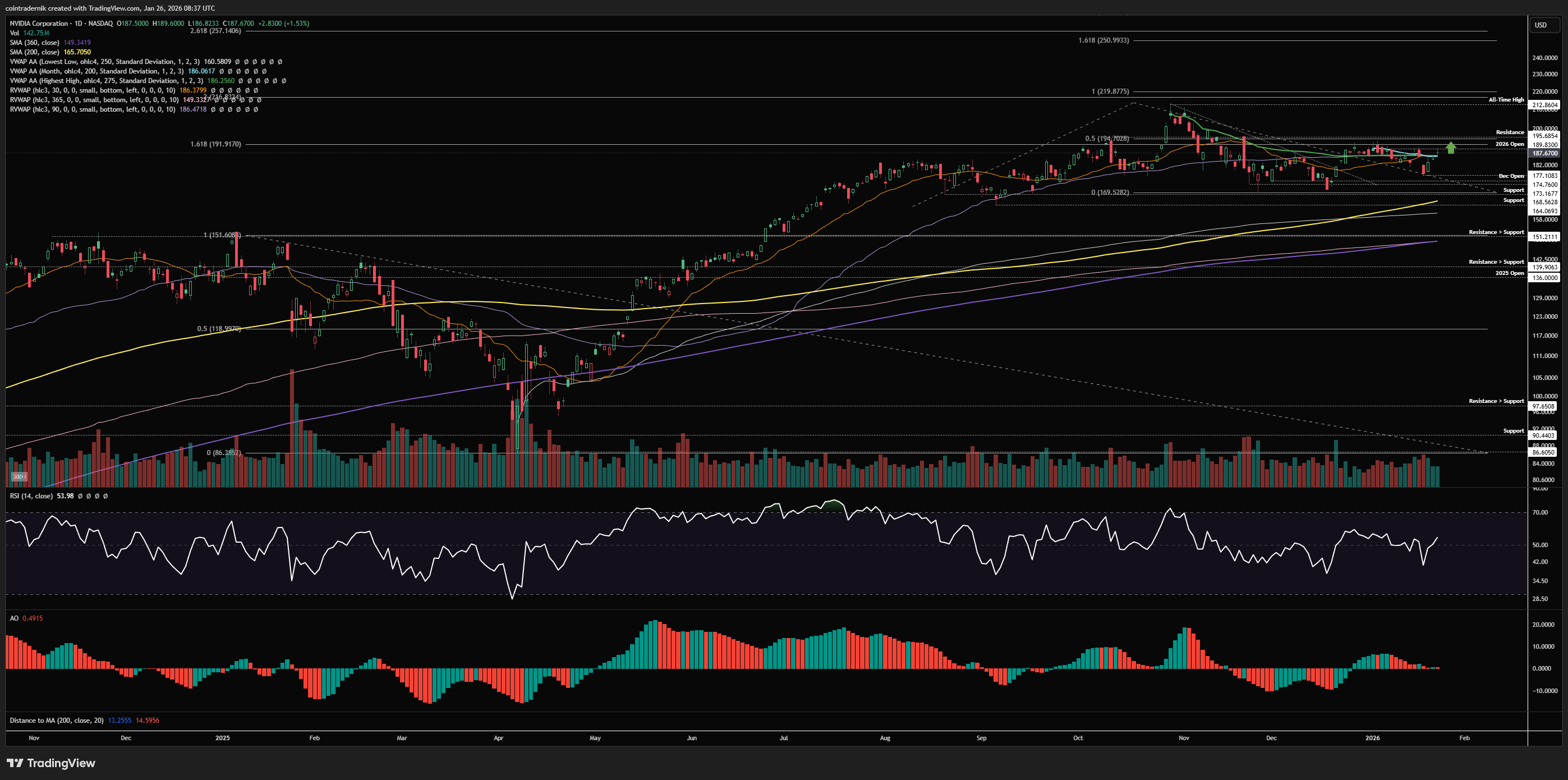Viewport: 1568px width, 780px height.
Task: Click the 2026 Open level label
Action: point(1509,144)
